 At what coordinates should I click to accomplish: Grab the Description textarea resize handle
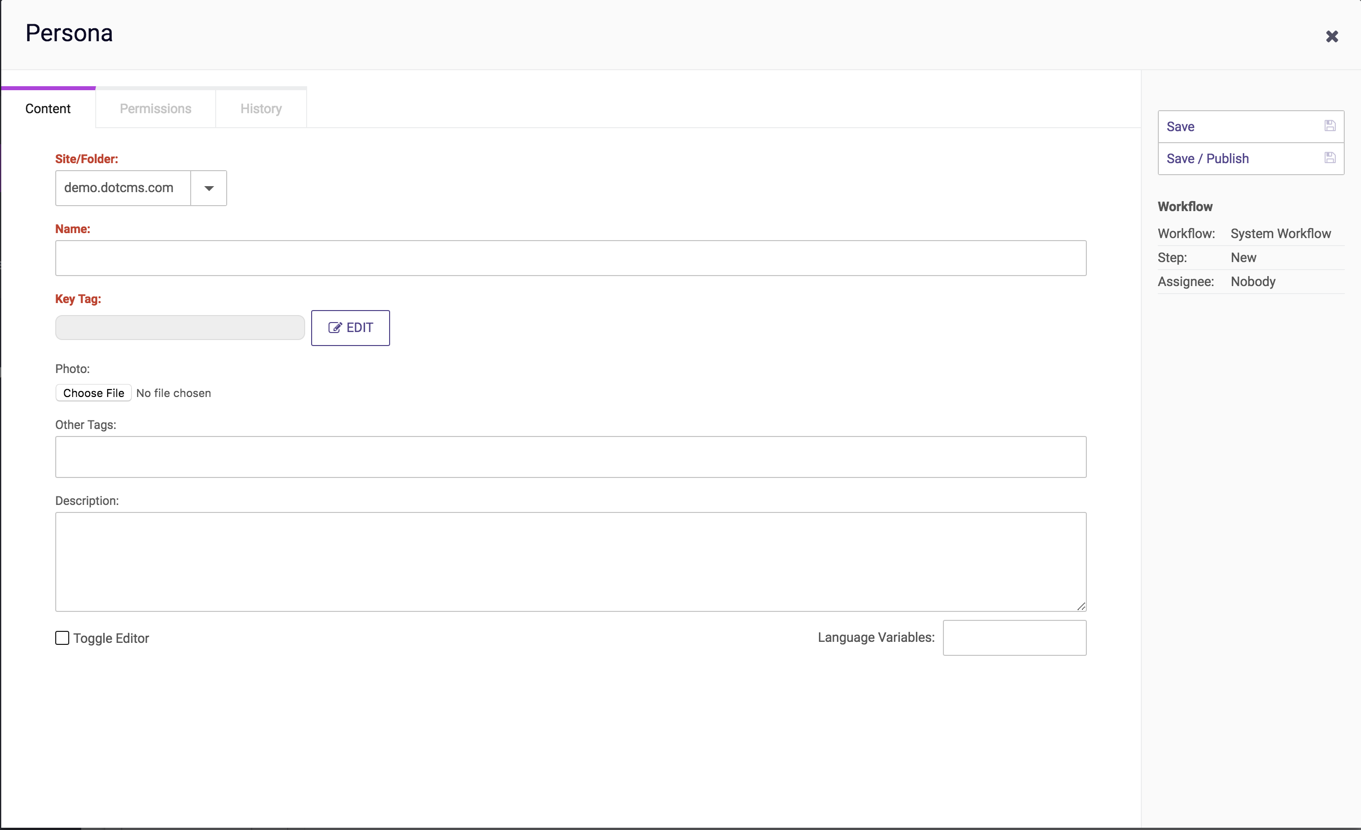click(x=1080, y=605)
